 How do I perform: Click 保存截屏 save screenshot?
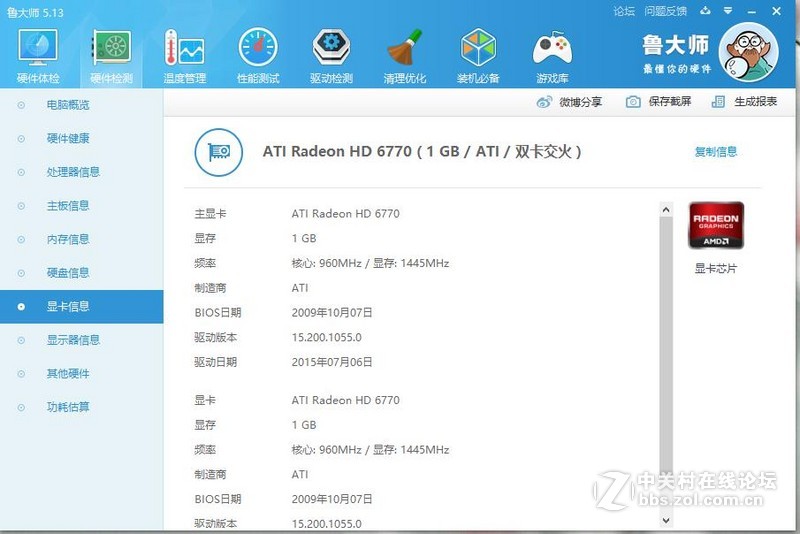(x=670, y=101)
